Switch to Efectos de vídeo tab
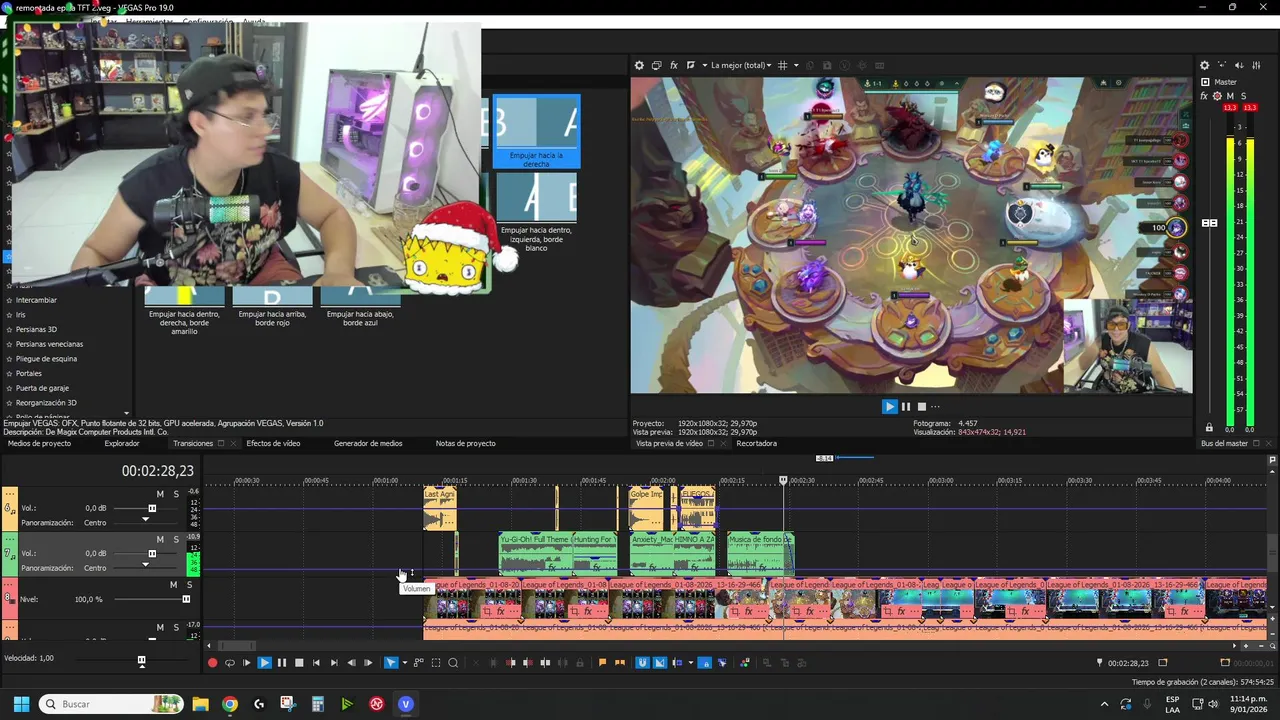Screen dimensions: 1280x720 click(273, 443)
